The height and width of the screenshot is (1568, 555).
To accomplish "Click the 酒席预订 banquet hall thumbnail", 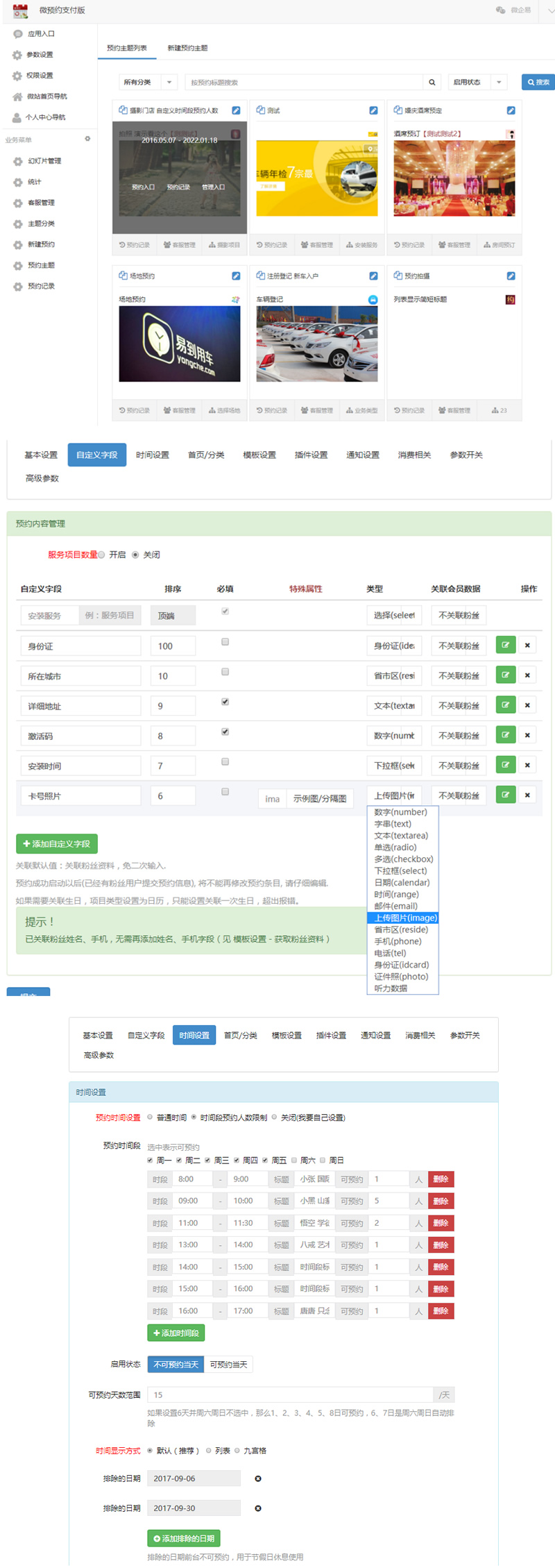I will (x=454, y=178).
